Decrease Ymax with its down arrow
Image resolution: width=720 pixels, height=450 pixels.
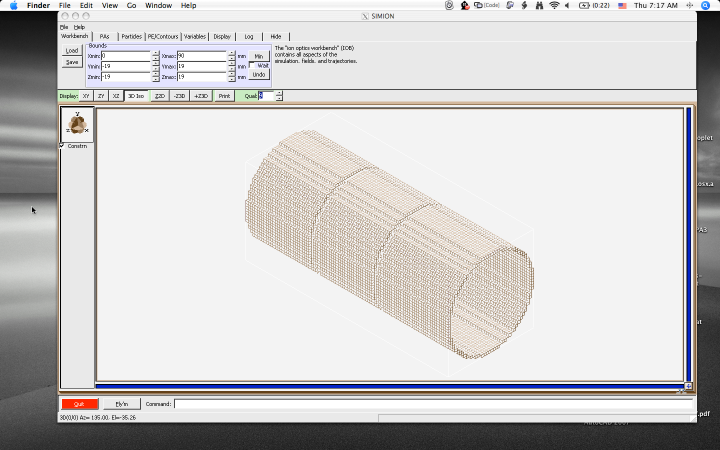232,69
